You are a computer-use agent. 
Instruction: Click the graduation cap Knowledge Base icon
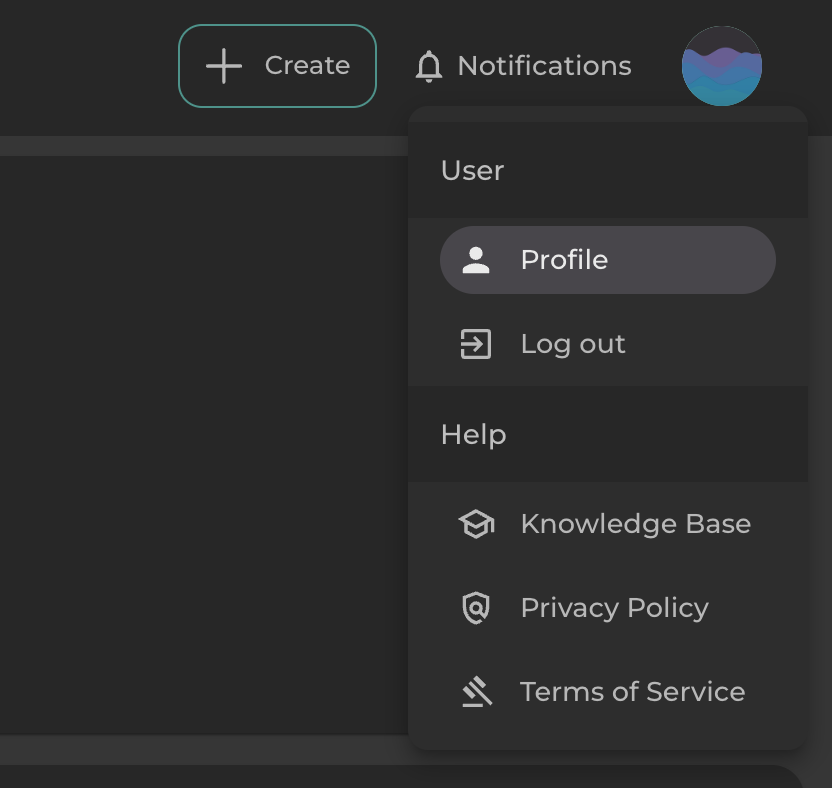476,524
